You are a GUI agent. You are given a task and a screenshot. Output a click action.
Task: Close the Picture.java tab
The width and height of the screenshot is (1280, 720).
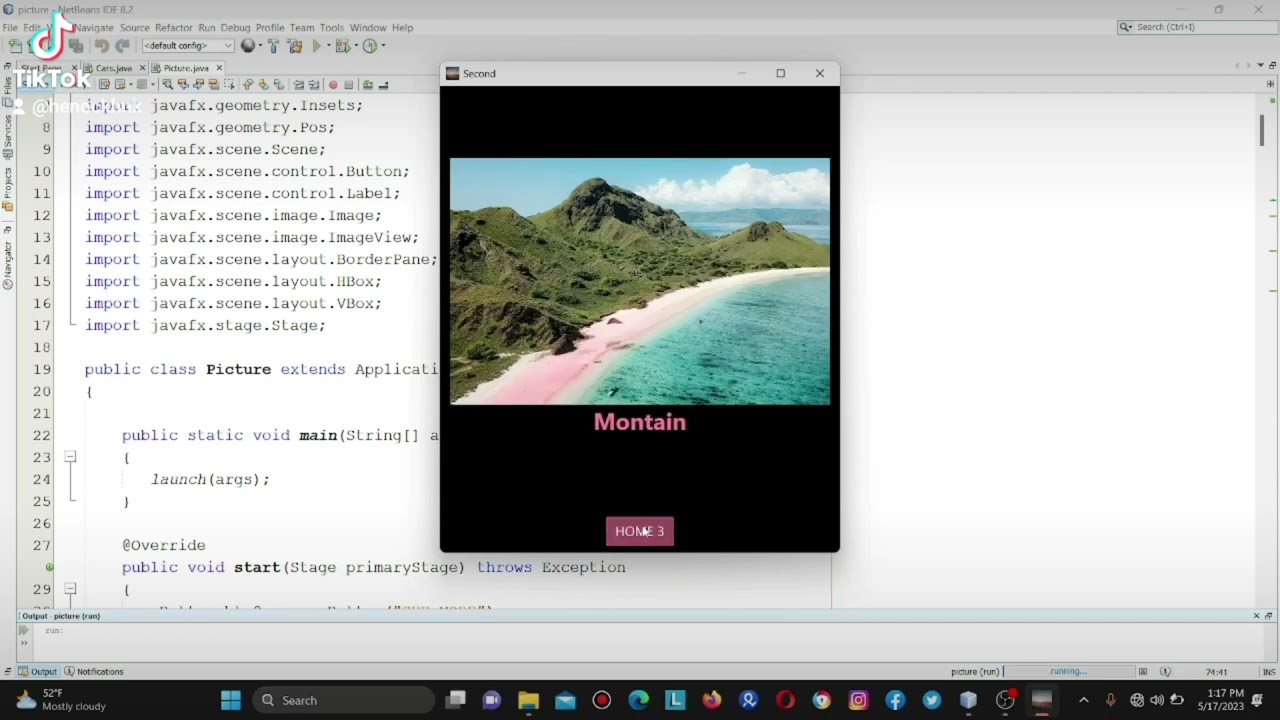click(219, 68)
